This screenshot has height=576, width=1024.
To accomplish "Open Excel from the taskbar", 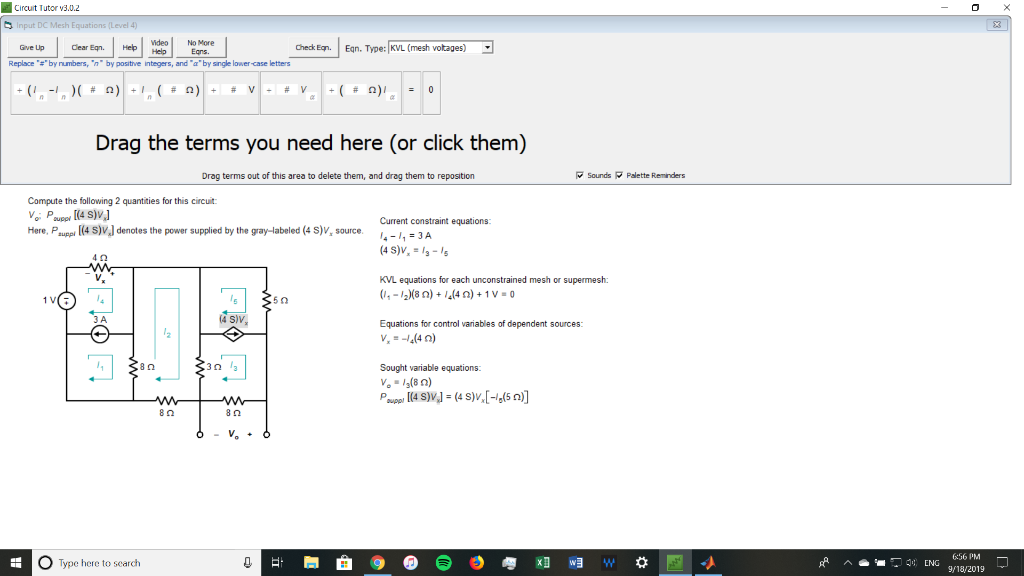I will [x=542, y=562].
